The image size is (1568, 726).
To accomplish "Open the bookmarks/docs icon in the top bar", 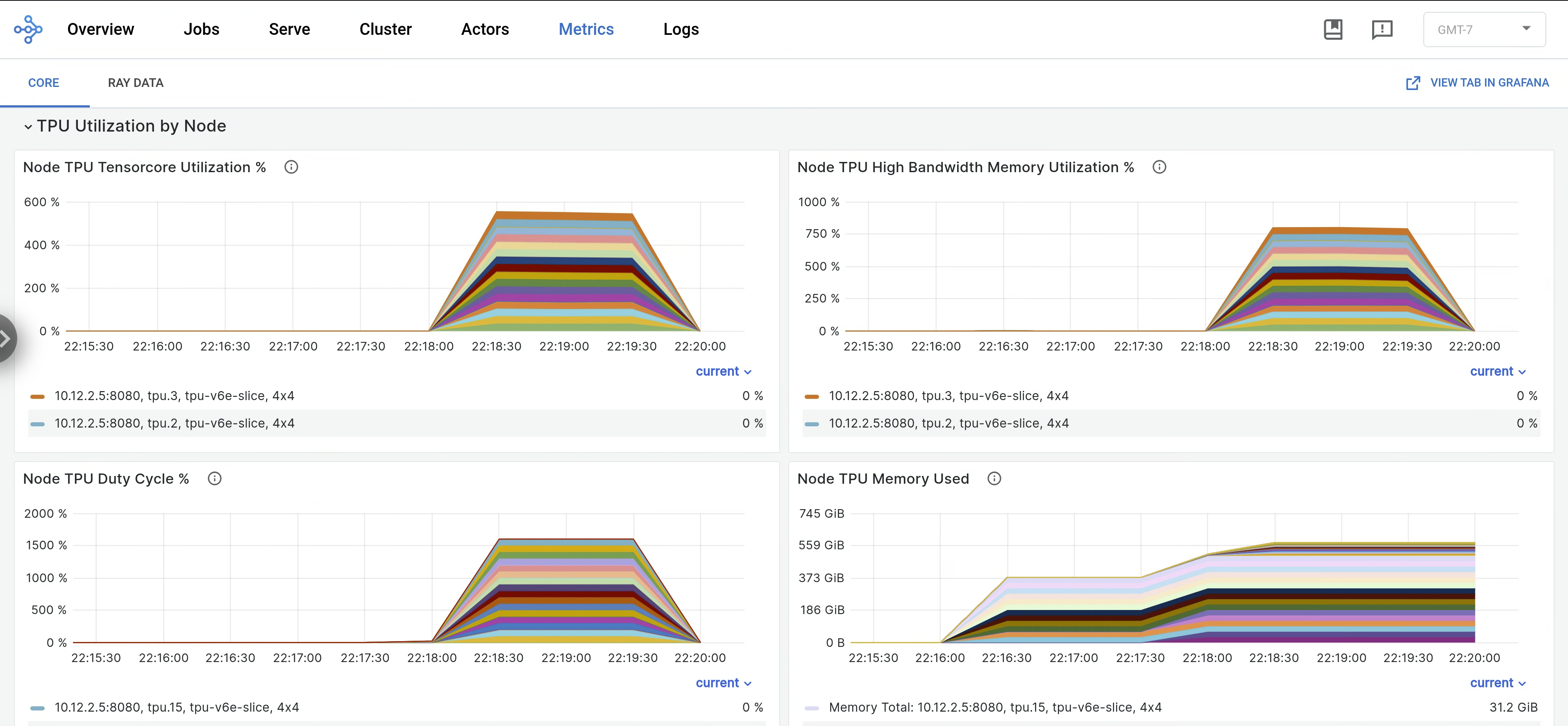I will [x=1332, y=29].
